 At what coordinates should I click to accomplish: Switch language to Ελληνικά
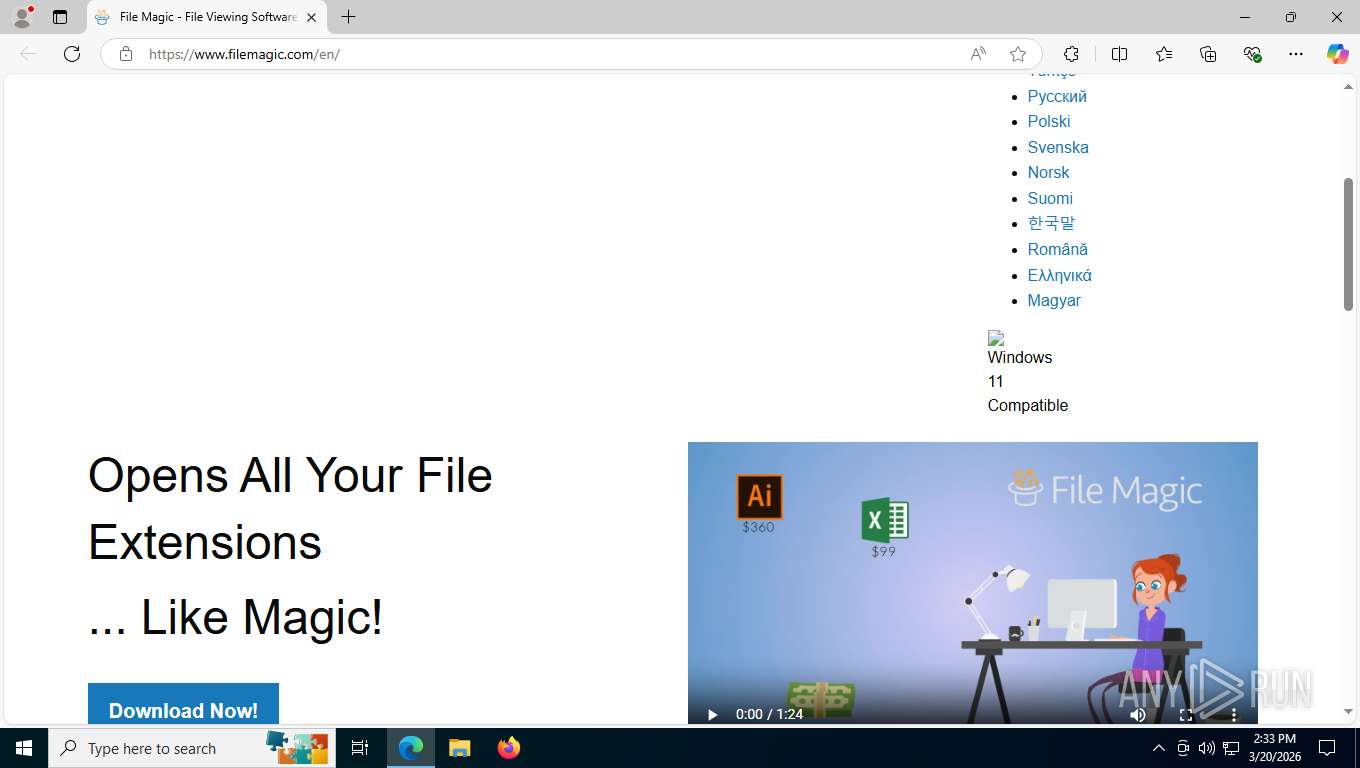click(1059, 275)
